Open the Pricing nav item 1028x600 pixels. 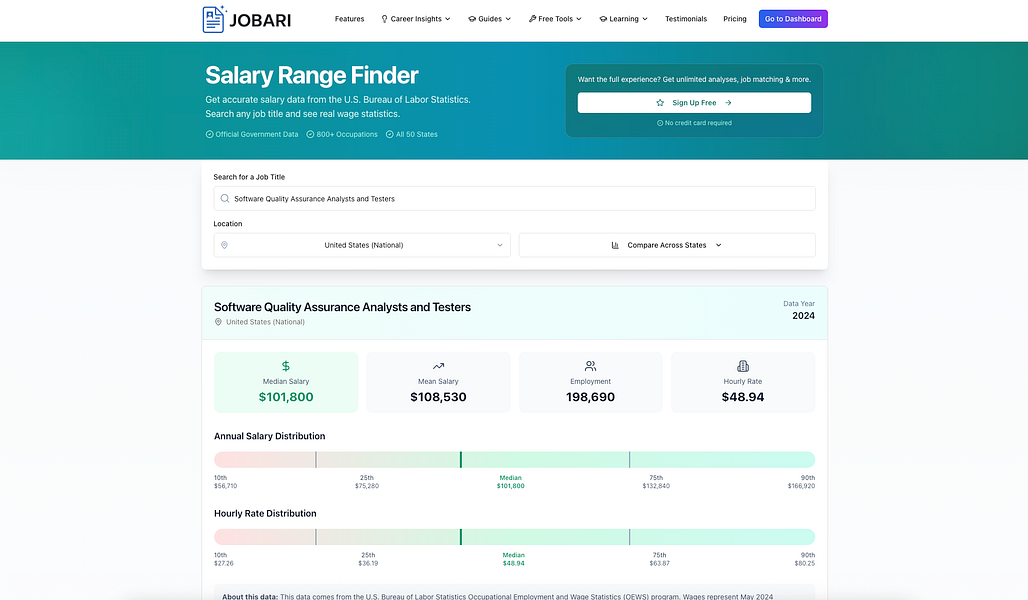point(735,19)
